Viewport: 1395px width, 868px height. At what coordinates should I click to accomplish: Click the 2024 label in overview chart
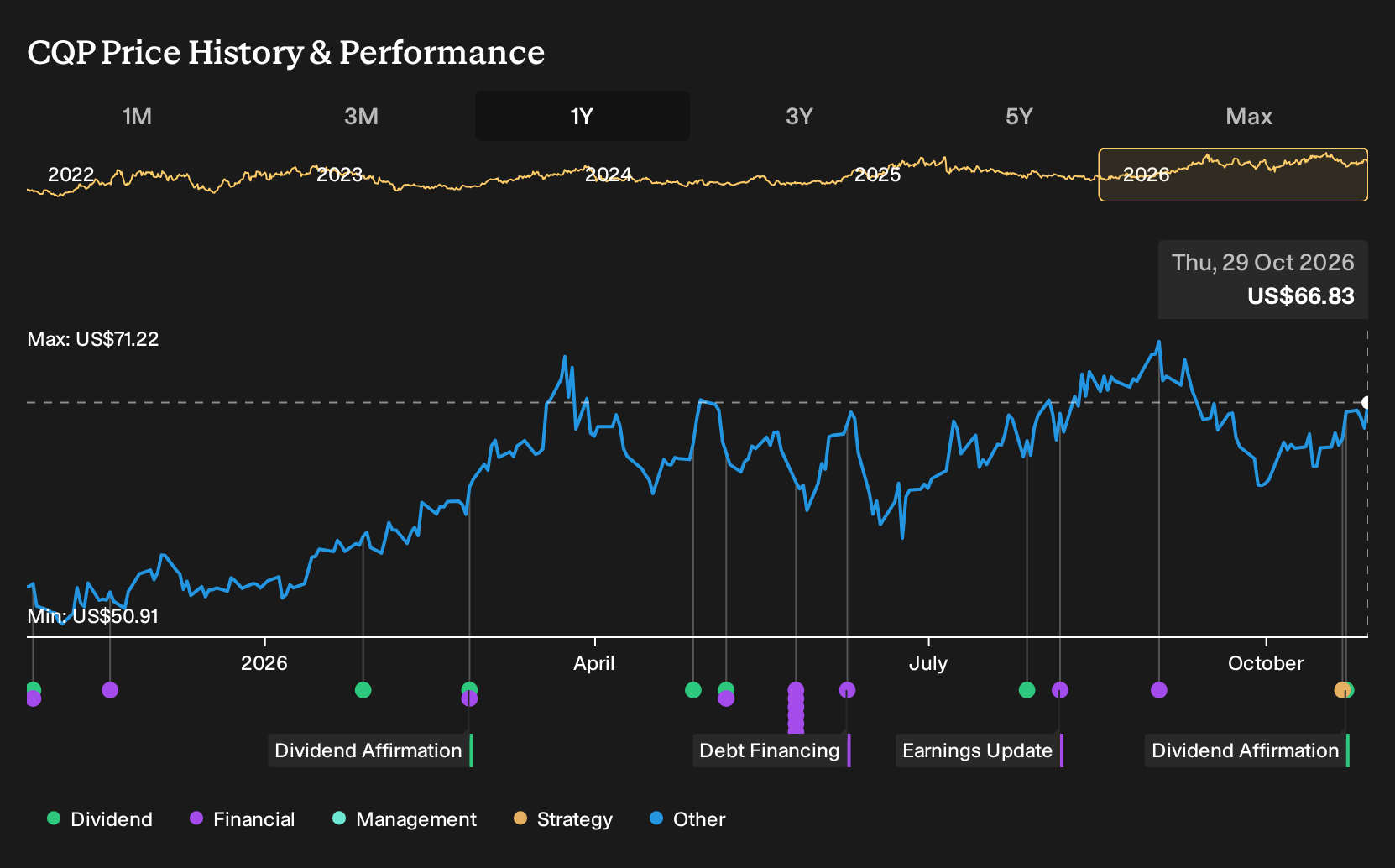pos(608,175)
